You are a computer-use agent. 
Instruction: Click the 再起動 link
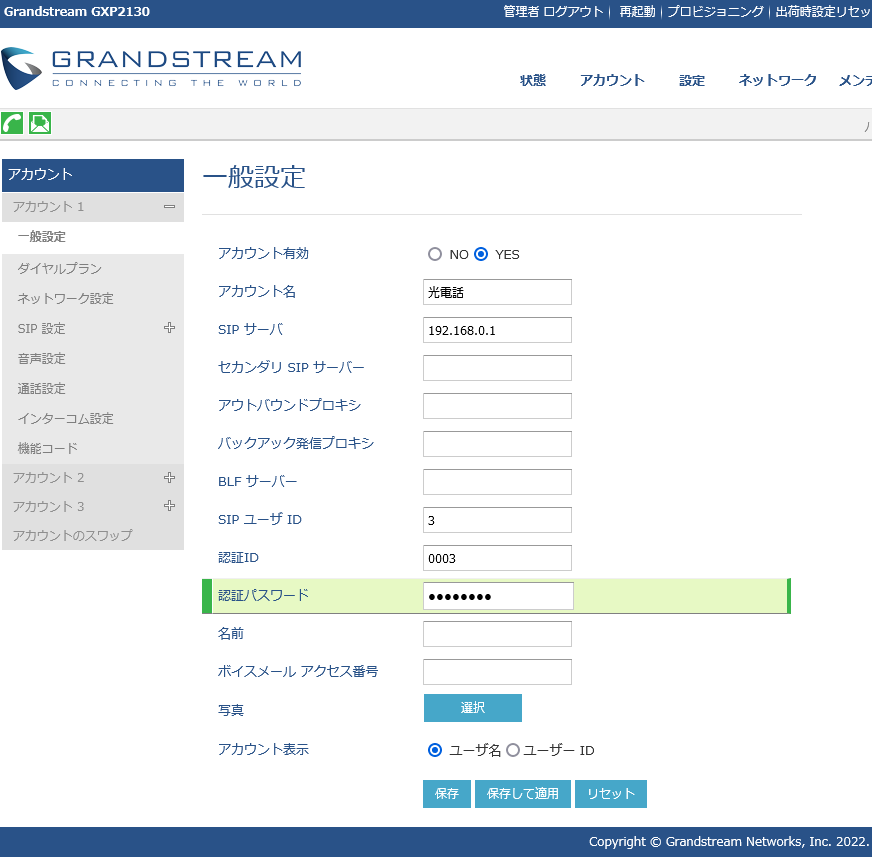pos(637,12)
